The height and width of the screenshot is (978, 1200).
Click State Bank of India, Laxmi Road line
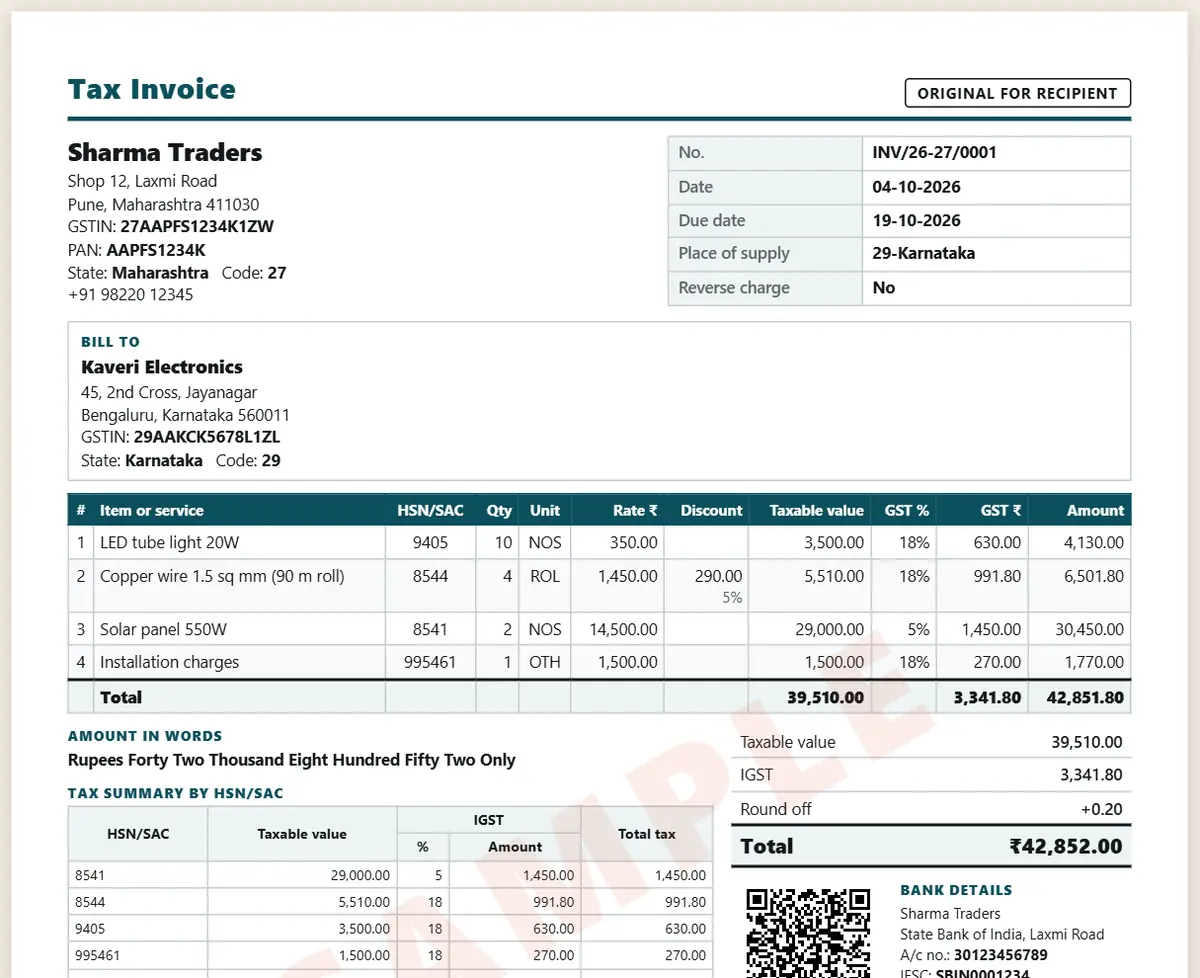[1002, 935]
